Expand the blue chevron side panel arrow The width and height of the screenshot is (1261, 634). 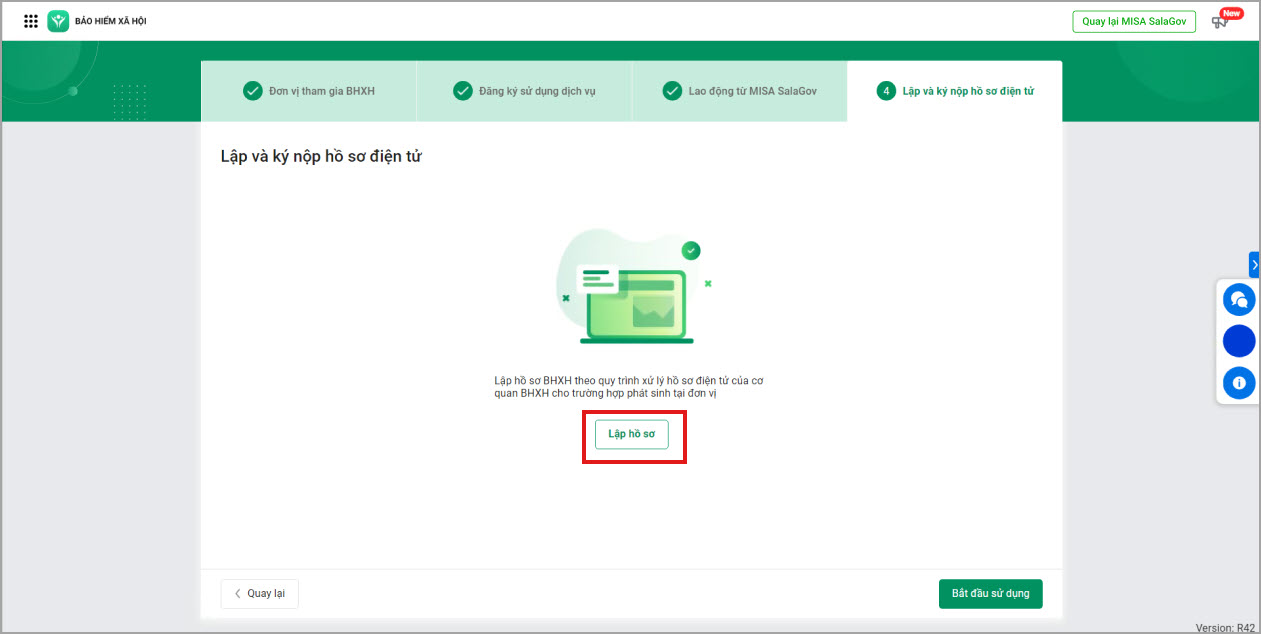[1254, 264]
